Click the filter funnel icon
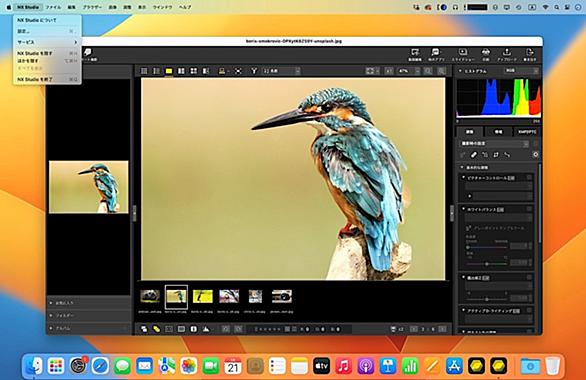Image resolution: width=586 pixels, height=380 pixels. coord(254,71)
